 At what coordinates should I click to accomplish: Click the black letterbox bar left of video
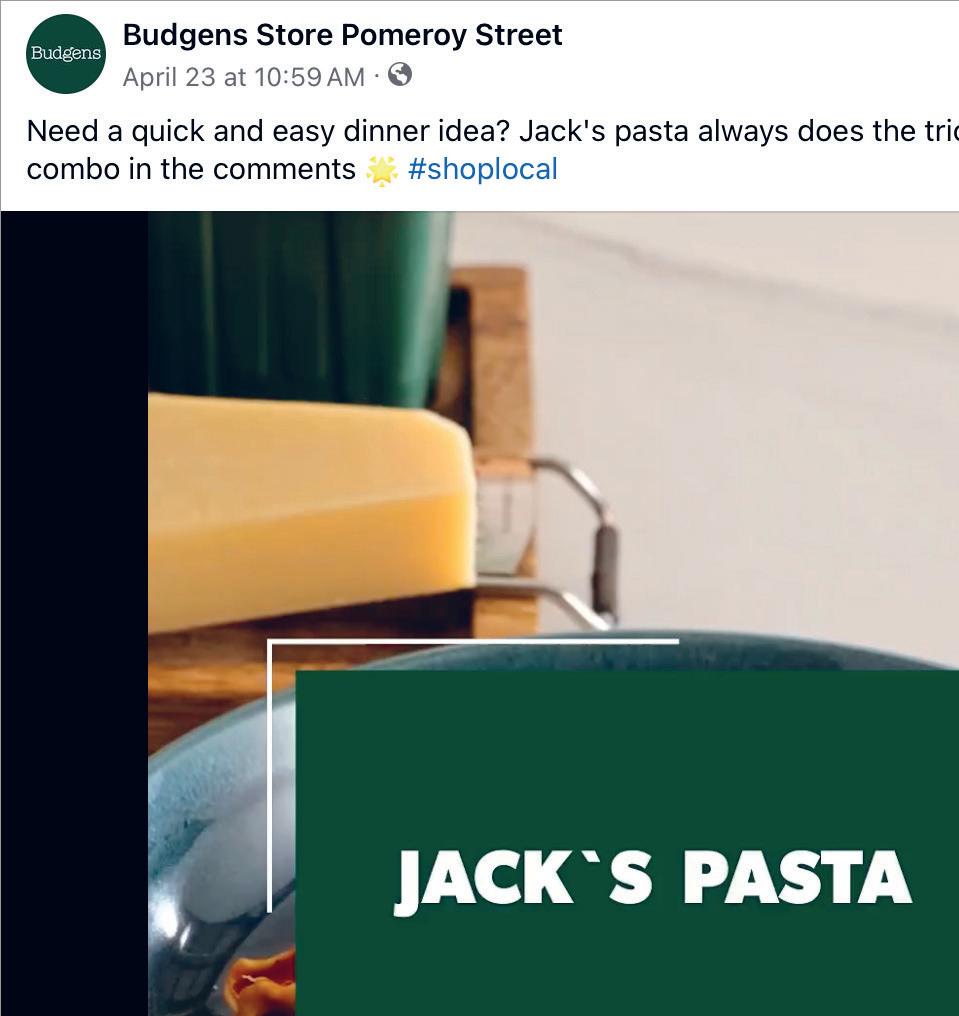pos(74,613)
